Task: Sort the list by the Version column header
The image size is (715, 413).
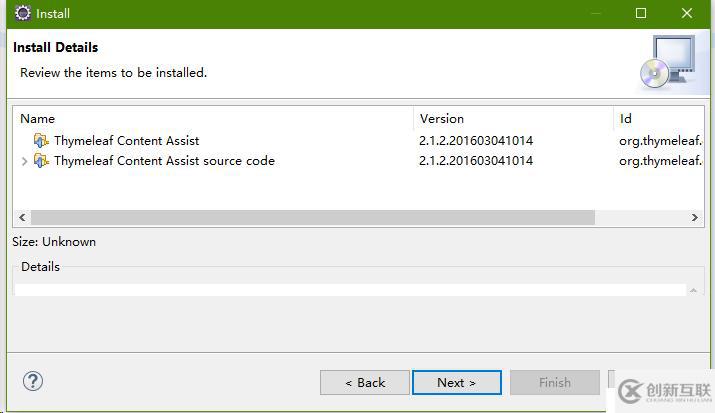Action: click(513, 119)
